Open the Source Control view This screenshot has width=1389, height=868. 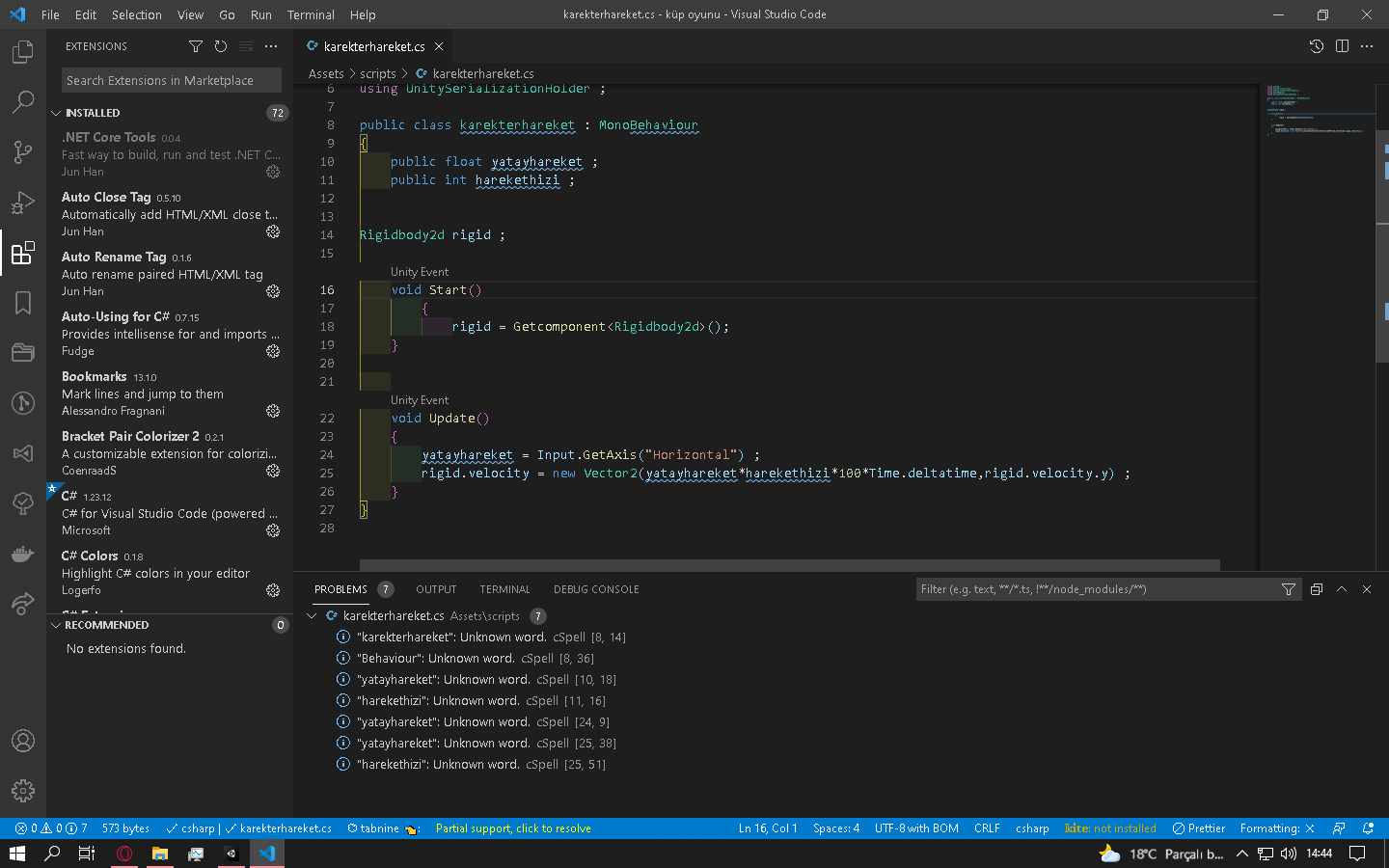tap(23, 152)
